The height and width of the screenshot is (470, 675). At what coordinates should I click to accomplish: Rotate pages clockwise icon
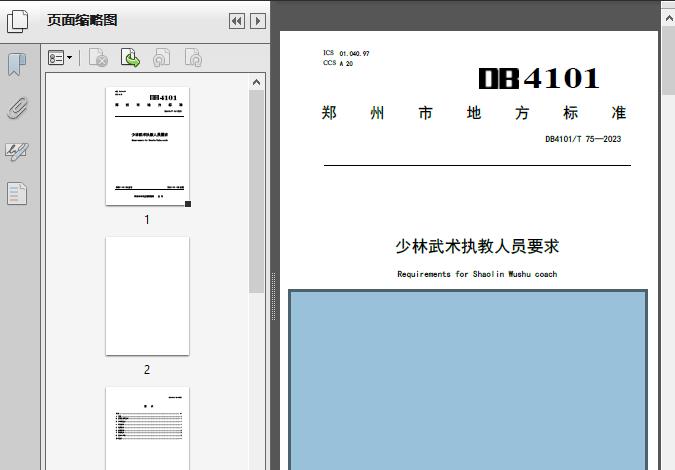pyautogui.click(x=193, y=58)
